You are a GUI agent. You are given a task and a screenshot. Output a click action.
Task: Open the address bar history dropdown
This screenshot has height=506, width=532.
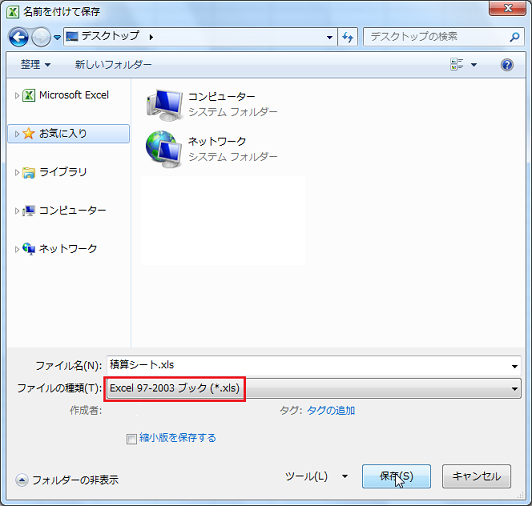coord(329,37)
